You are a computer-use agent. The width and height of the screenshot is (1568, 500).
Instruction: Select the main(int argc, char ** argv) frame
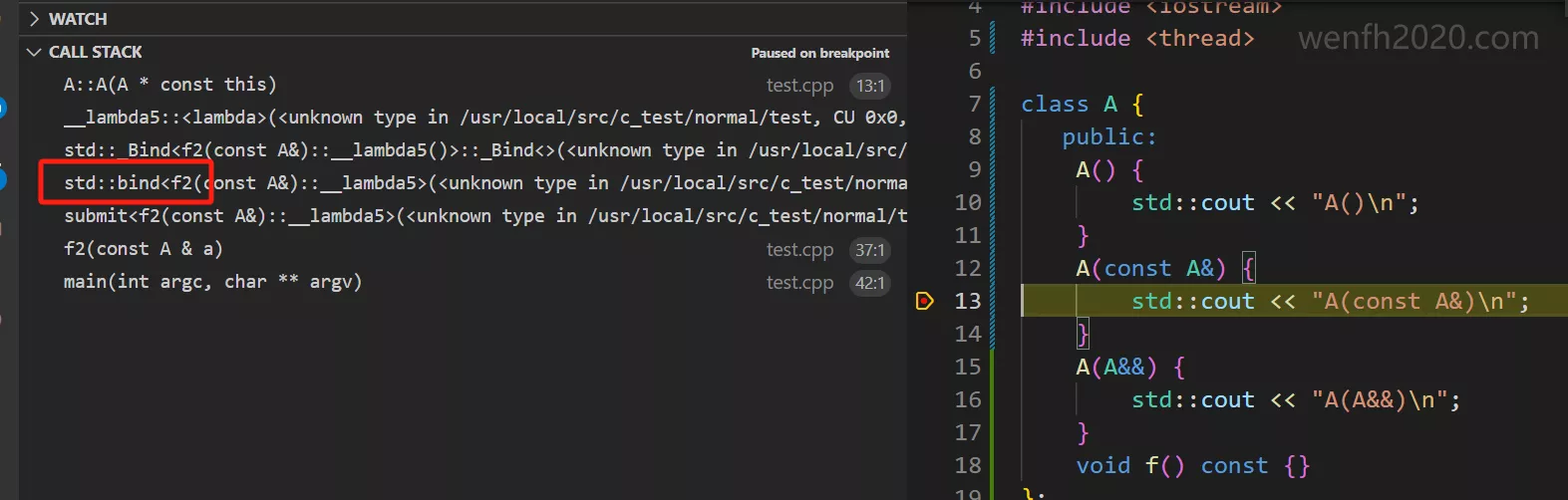coord(212,282)
